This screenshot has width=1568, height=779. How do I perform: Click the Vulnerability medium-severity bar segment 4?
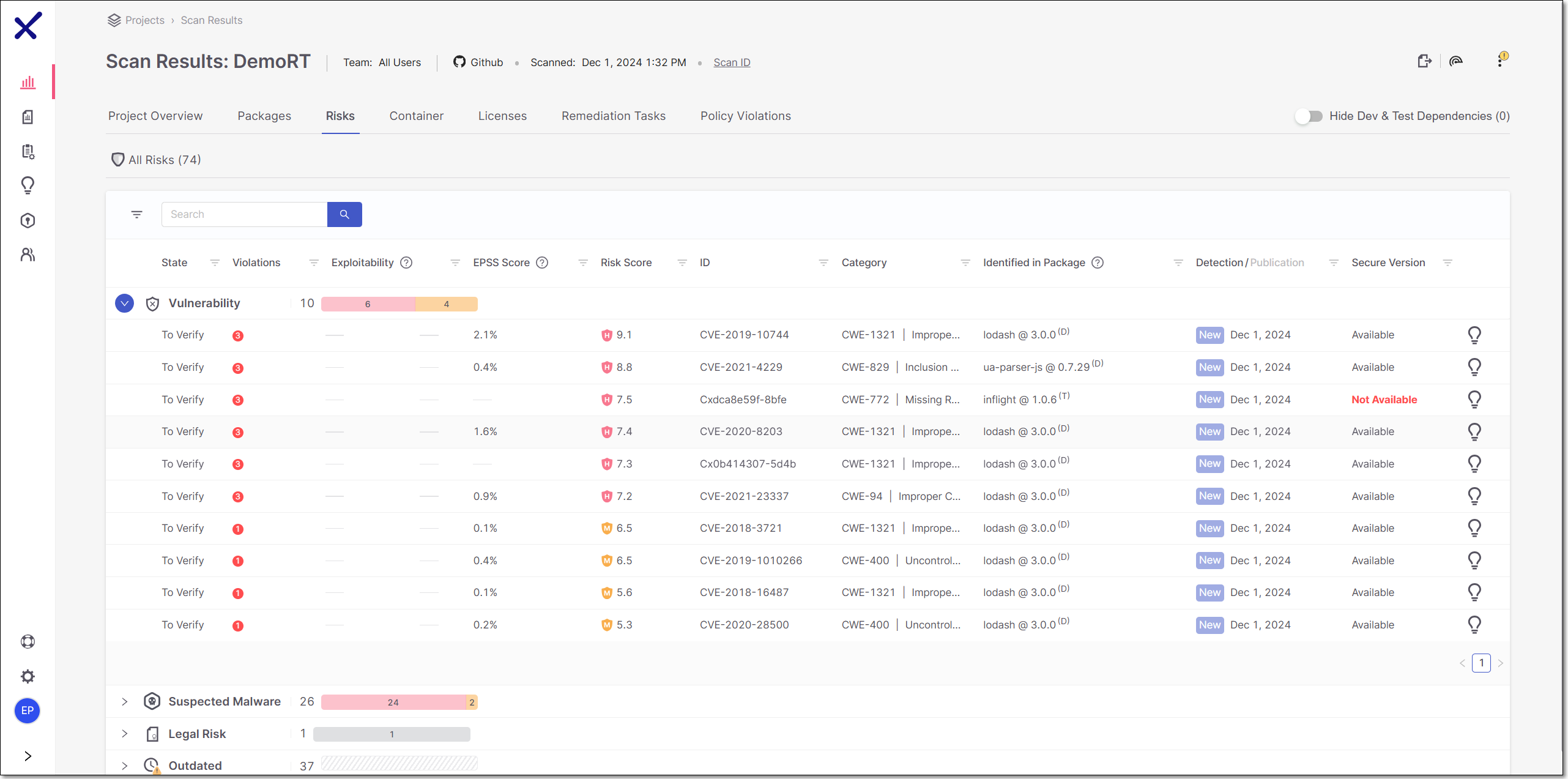[447, 304]
